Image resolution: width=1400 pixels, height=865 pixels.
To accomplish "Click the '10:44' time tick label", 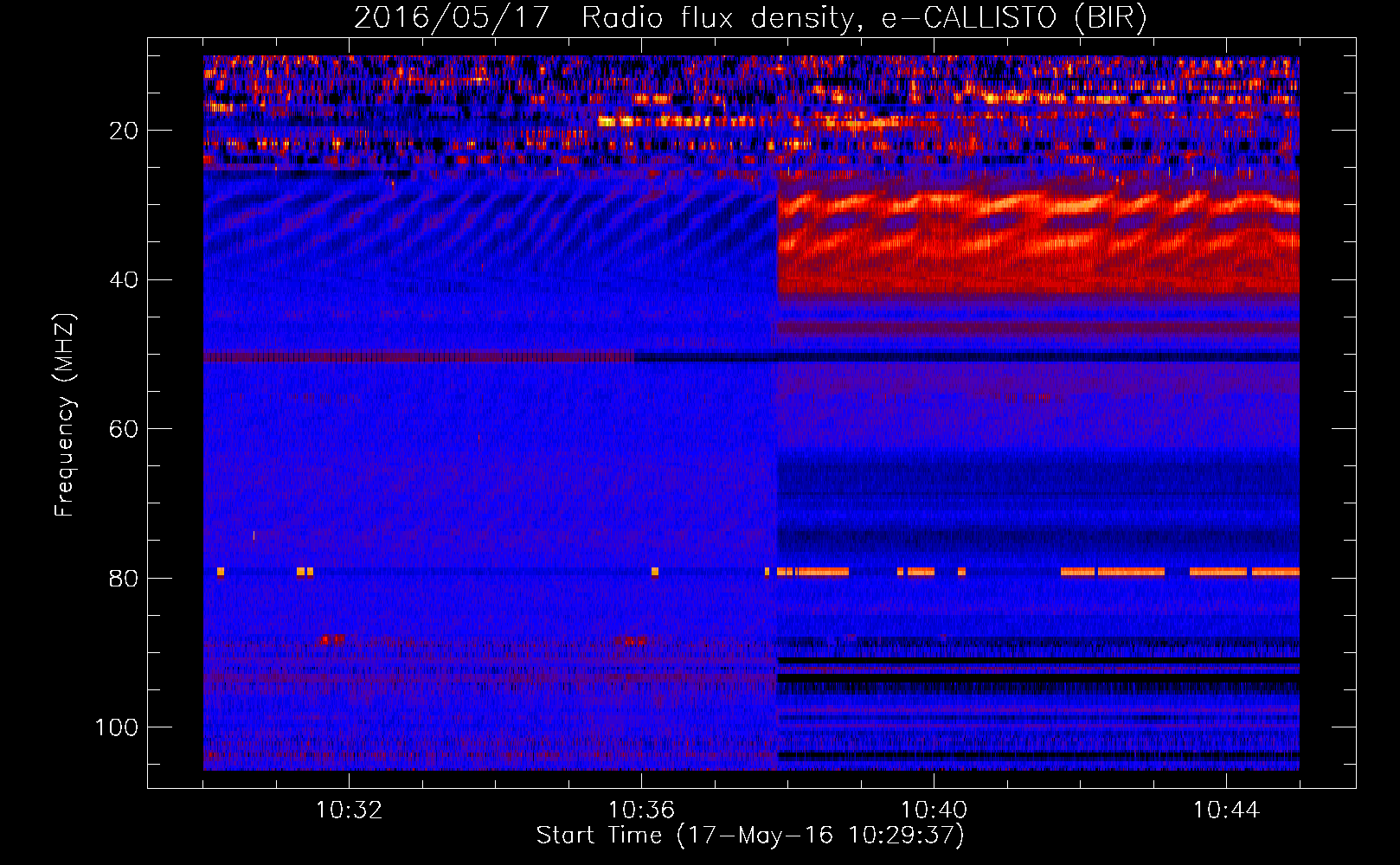I will pos(1226,811).
